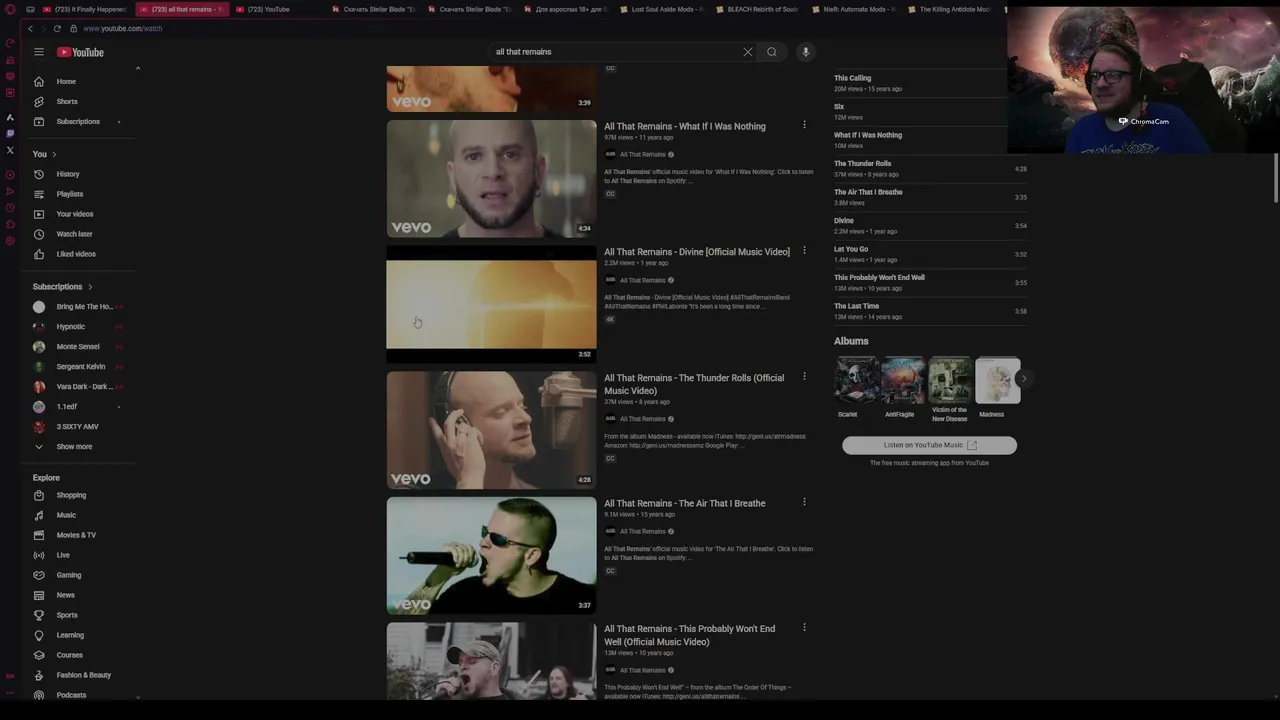
Task: Open the YouTube hamburger guide menu
Action: (x=39, y=52)
